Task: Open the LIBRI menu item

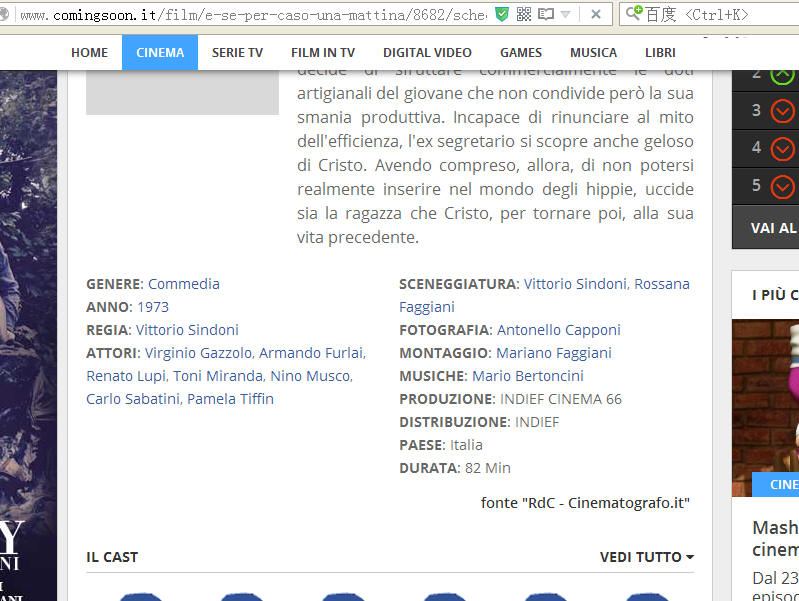Action: (x=660, y=53)
